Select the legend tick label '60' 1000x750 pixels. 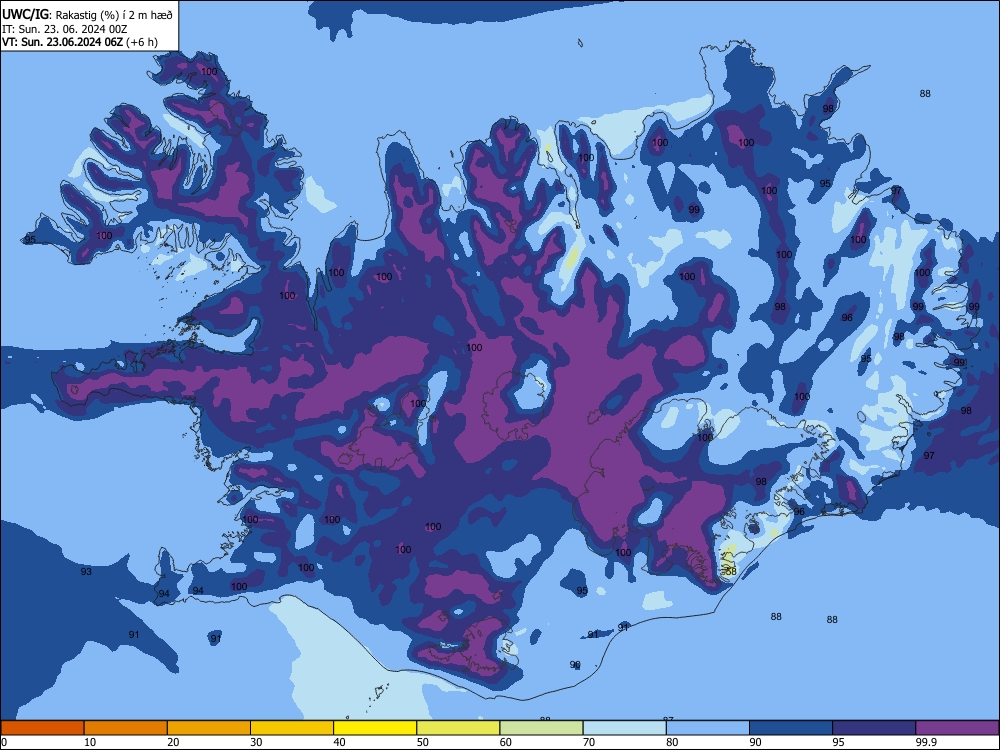tap(506, 742)
